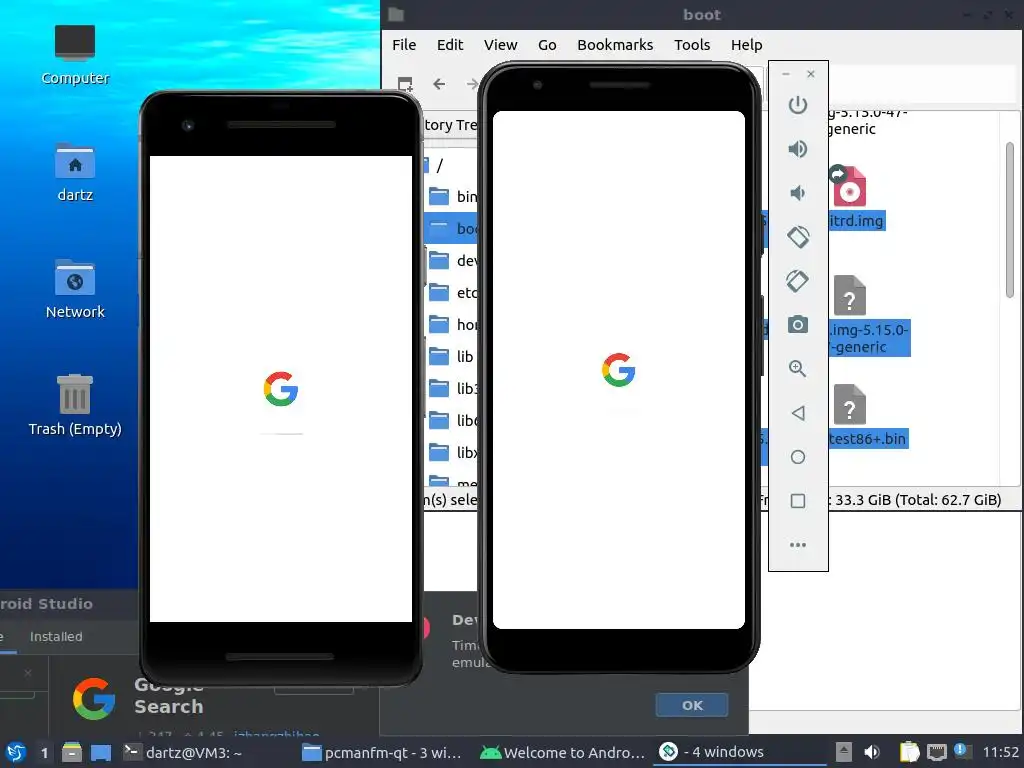Open Help menu in file manager
This screenshot has height=768, width=1024.
[x=746, y=44]
